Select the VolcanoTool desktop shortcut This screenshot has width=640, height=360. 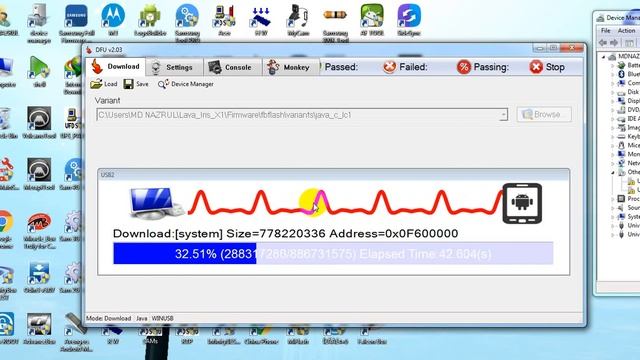[x=39, y=118]
